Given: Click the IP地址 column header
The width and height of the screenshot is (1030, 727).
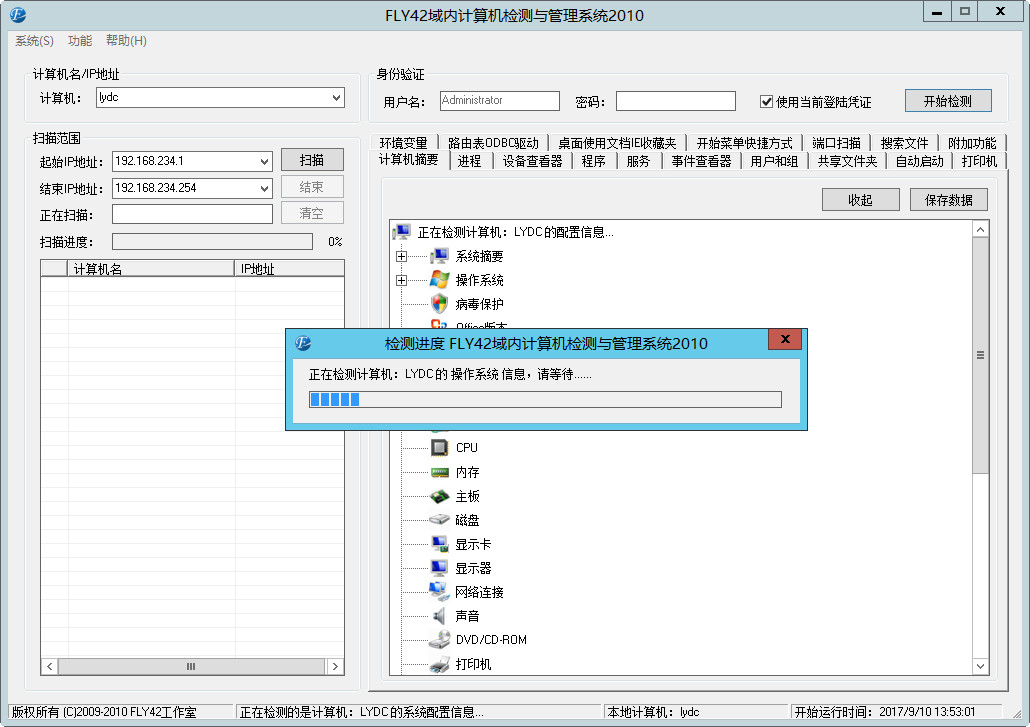Looking at the screenshot, I should 289,269.
